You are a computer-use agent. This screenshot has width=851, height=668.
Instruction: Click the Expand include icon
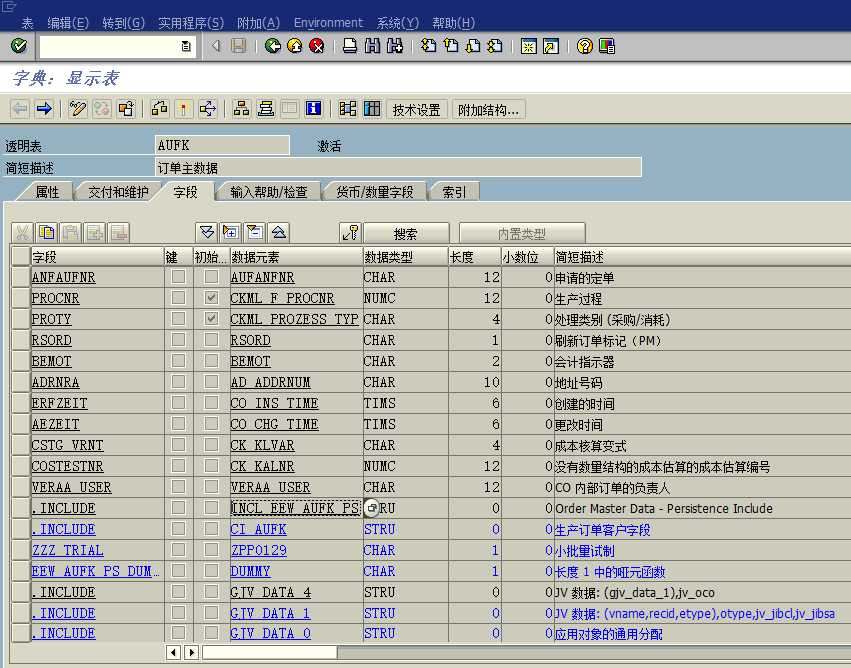tap(230, 233)
